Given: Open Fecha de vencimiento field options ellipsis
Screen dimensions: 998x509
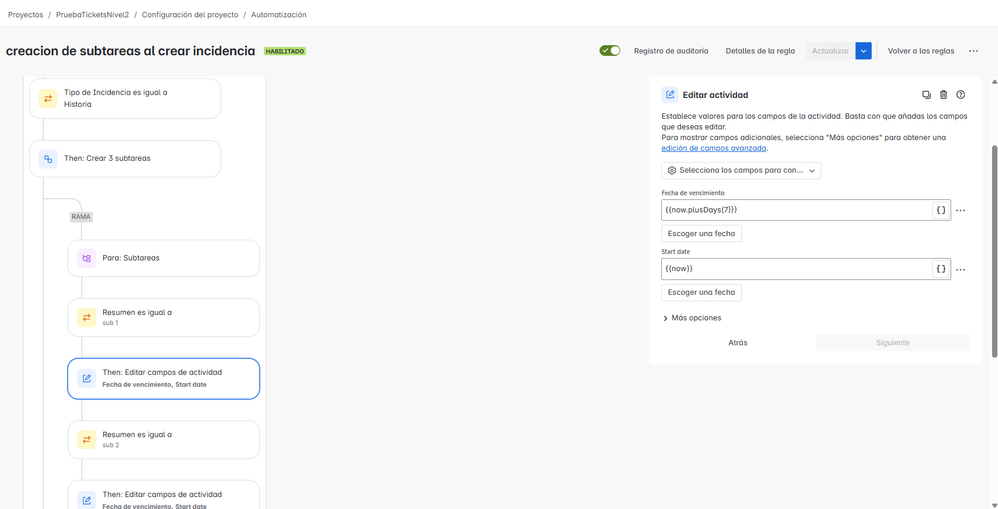Looking at the screenshot, I should tap(961, 210).
